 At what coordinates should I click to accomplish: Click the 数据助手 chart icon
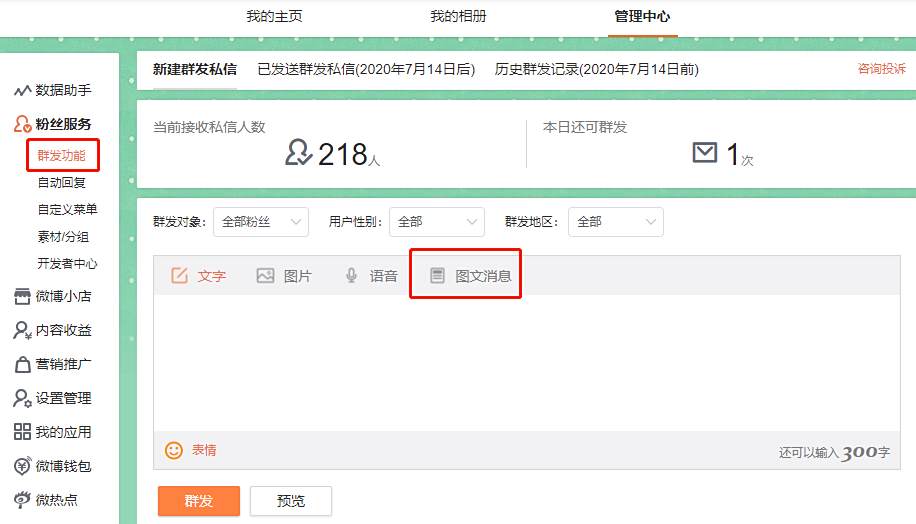22,91
